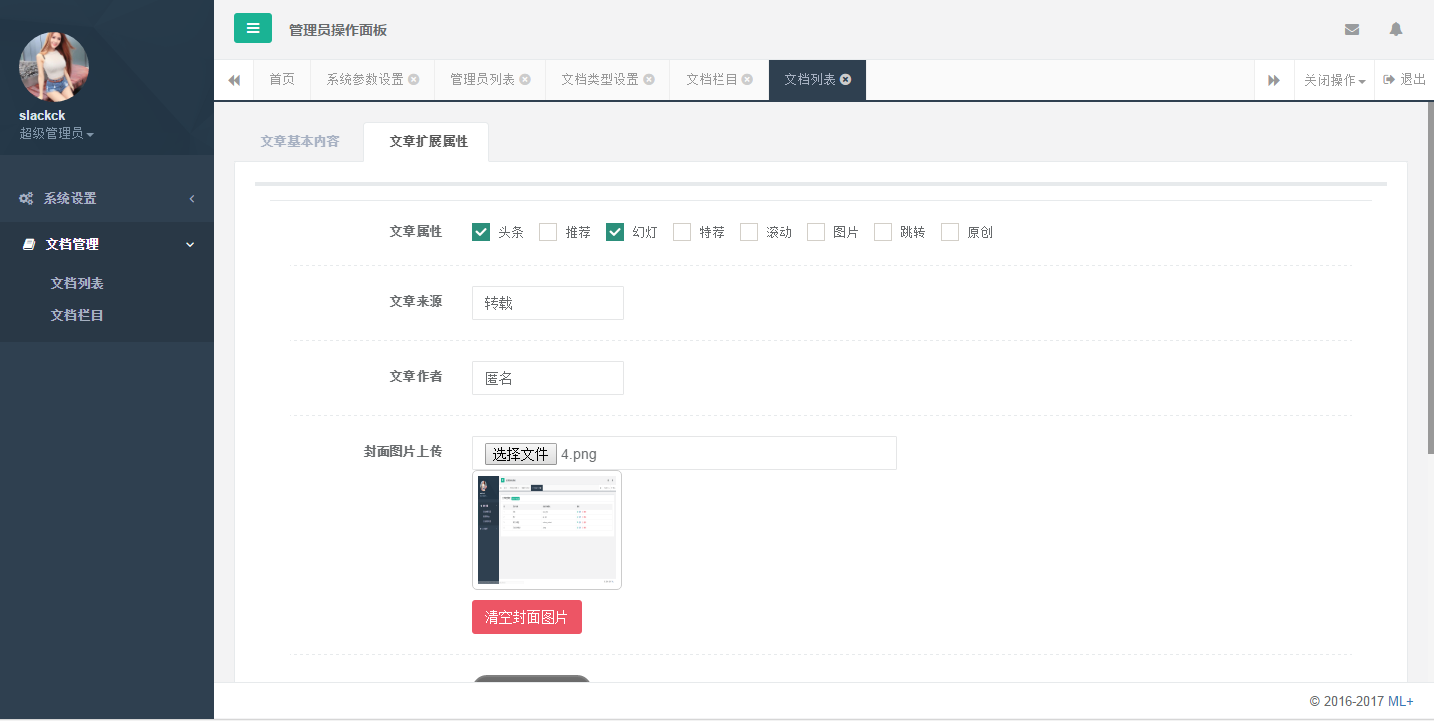Expand the 超级管理员 user dropdown

pyautogui.click(x=56, y=133)
